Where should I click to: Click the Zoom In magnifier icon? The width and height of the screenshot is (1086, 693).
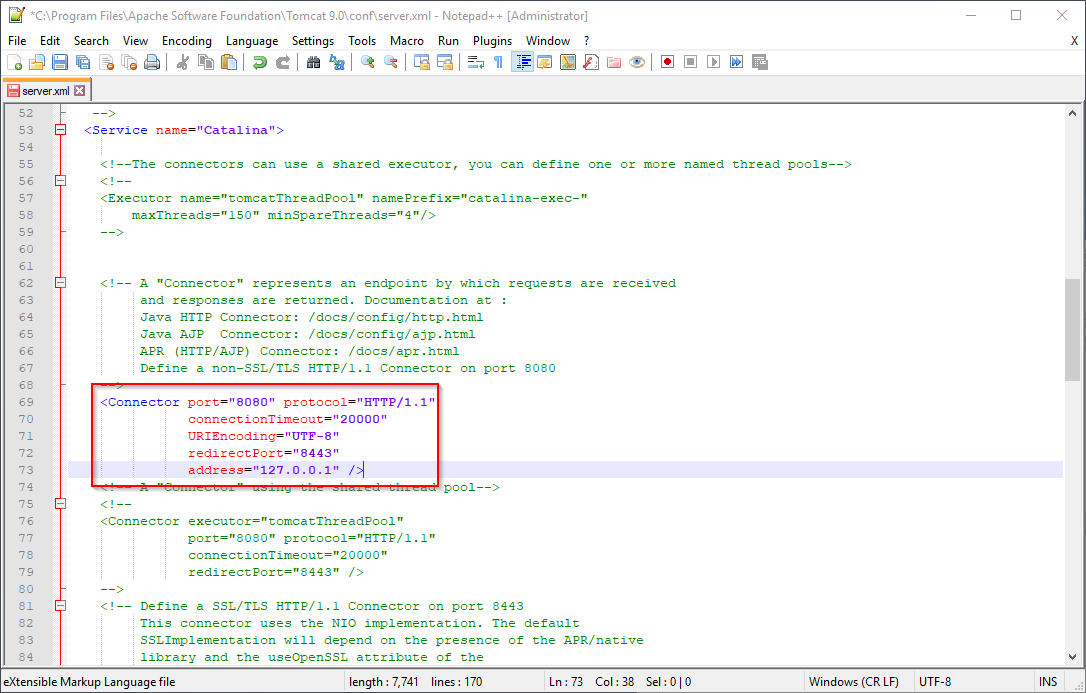click(368, 62)
